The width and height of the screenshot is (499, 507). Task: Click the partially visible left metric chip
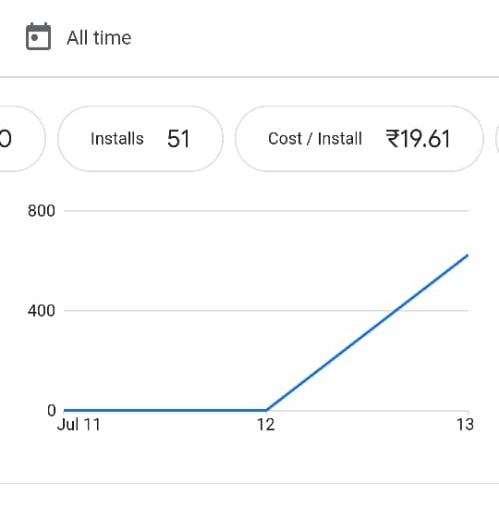coord(20,139)
